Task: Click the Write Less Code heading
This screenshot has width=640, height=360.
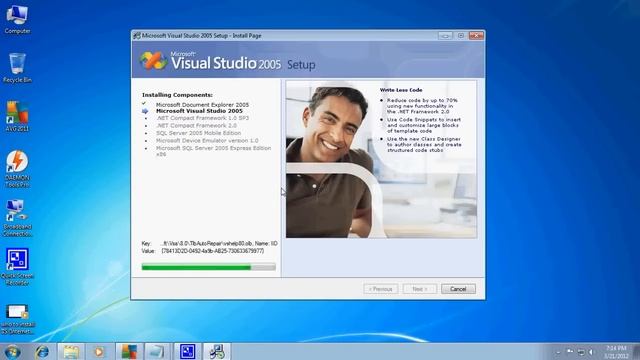Action: coord(401,90)
